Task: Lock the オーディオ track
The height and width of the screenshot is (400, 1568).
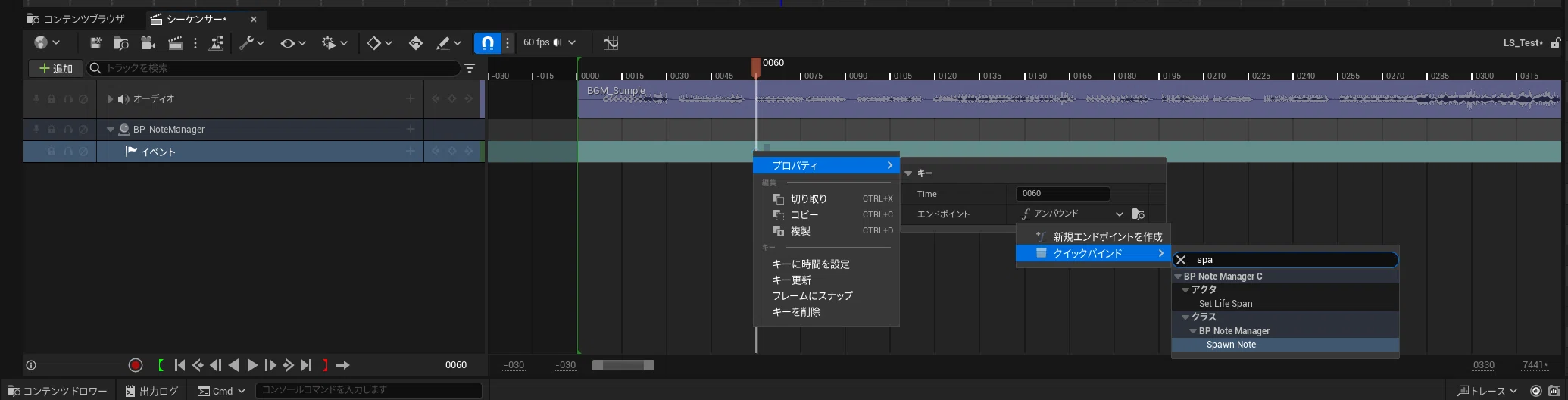Action: [x=52, y=99]
